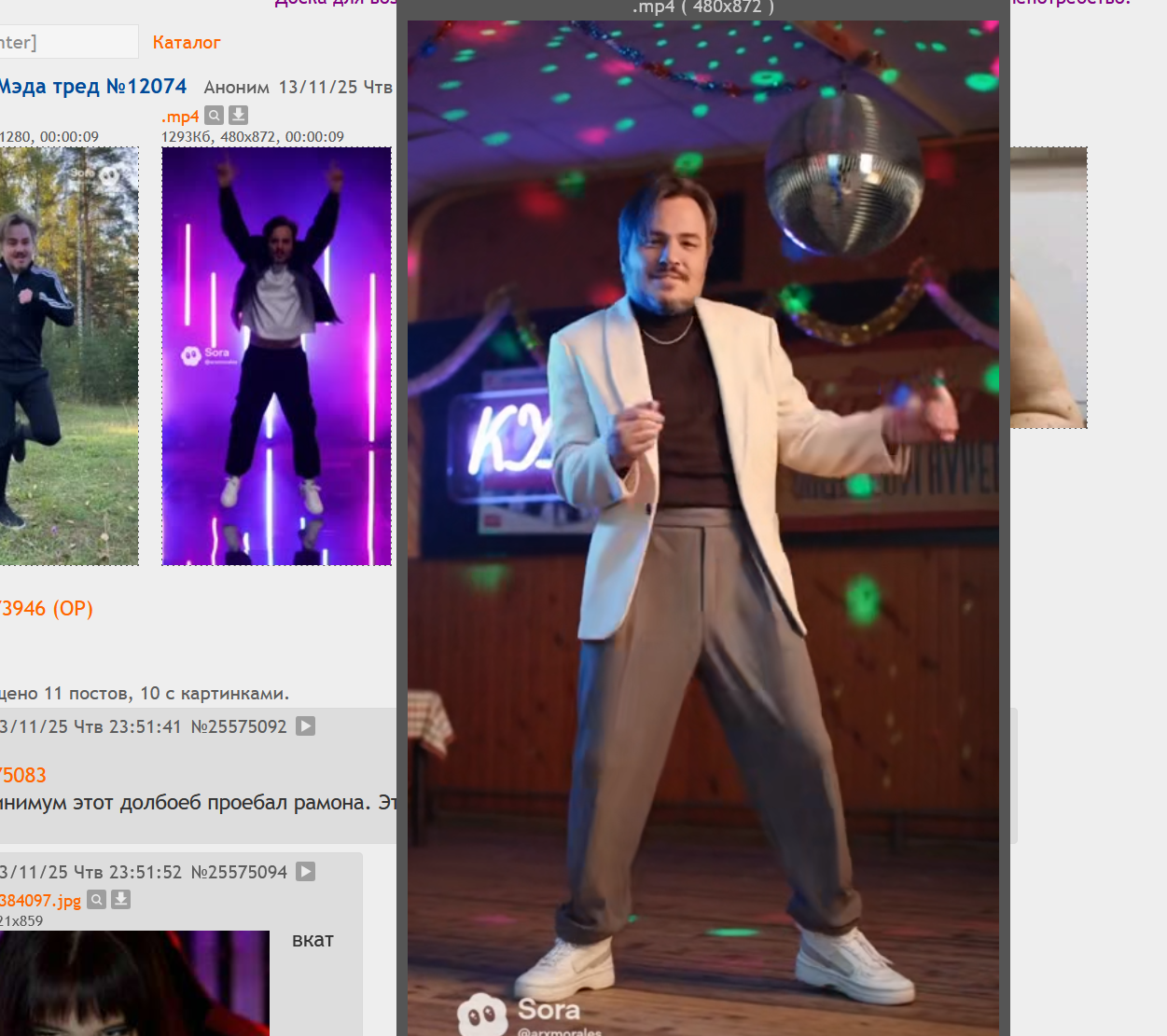Click the expanded video player with disco dancer
Viewport: 1167px width, 1036px height.
tap(703, 528)
